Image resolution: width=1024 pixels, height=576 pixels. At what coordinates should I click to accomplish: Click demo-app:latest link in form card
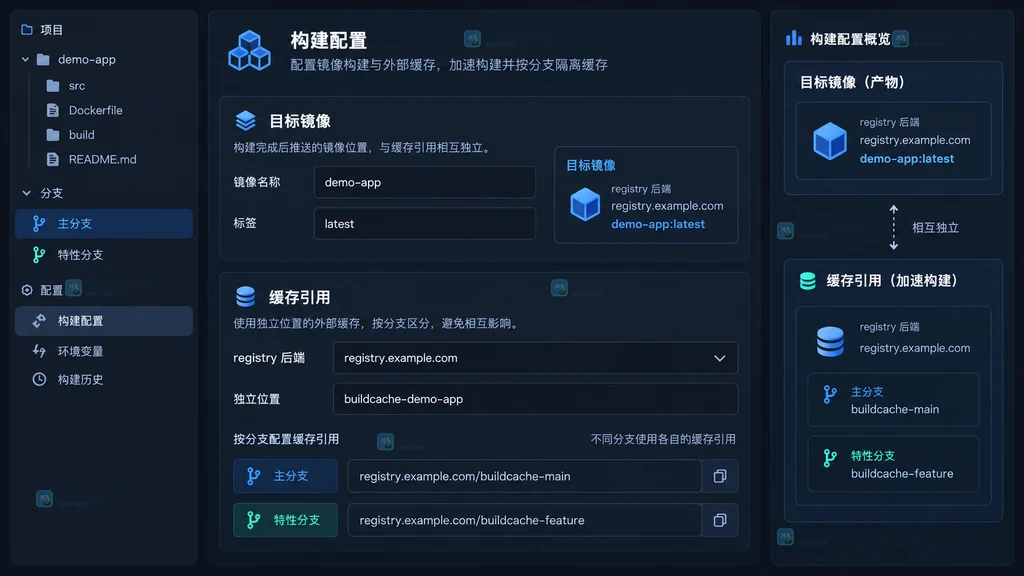pos(658,224)
